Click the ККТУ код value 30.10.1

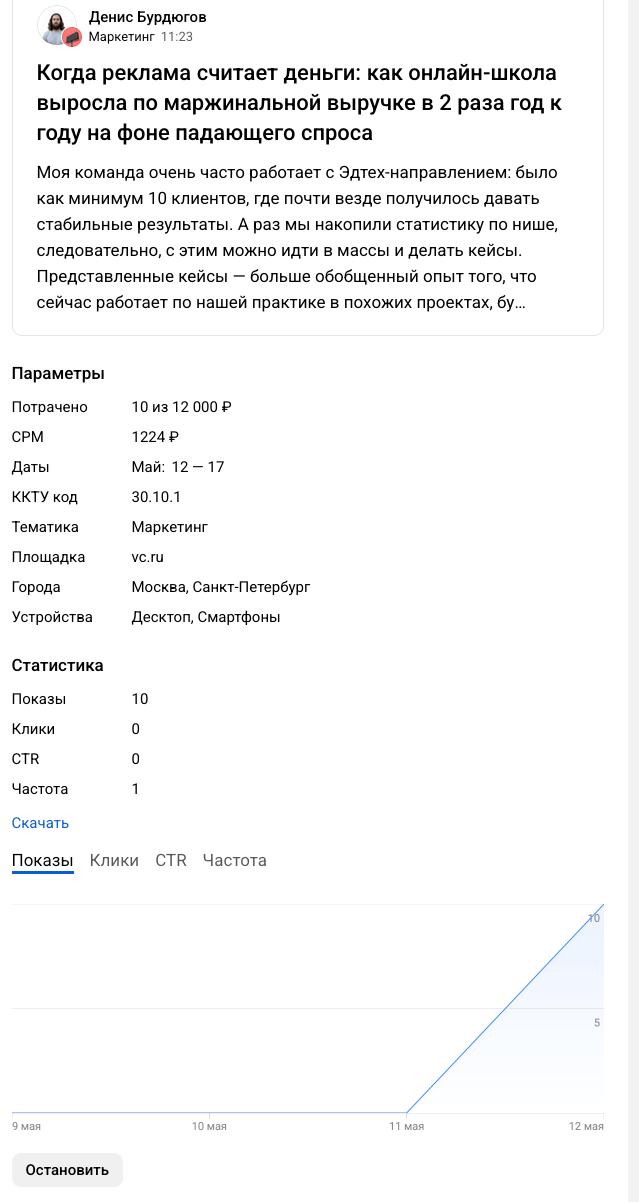[156, 497]
